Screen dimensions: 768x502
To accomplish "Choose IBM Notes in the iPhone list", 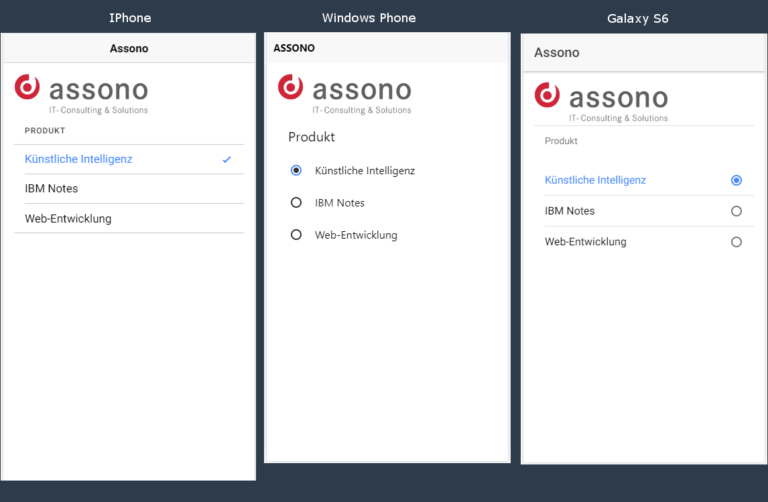I will [129, 189].
